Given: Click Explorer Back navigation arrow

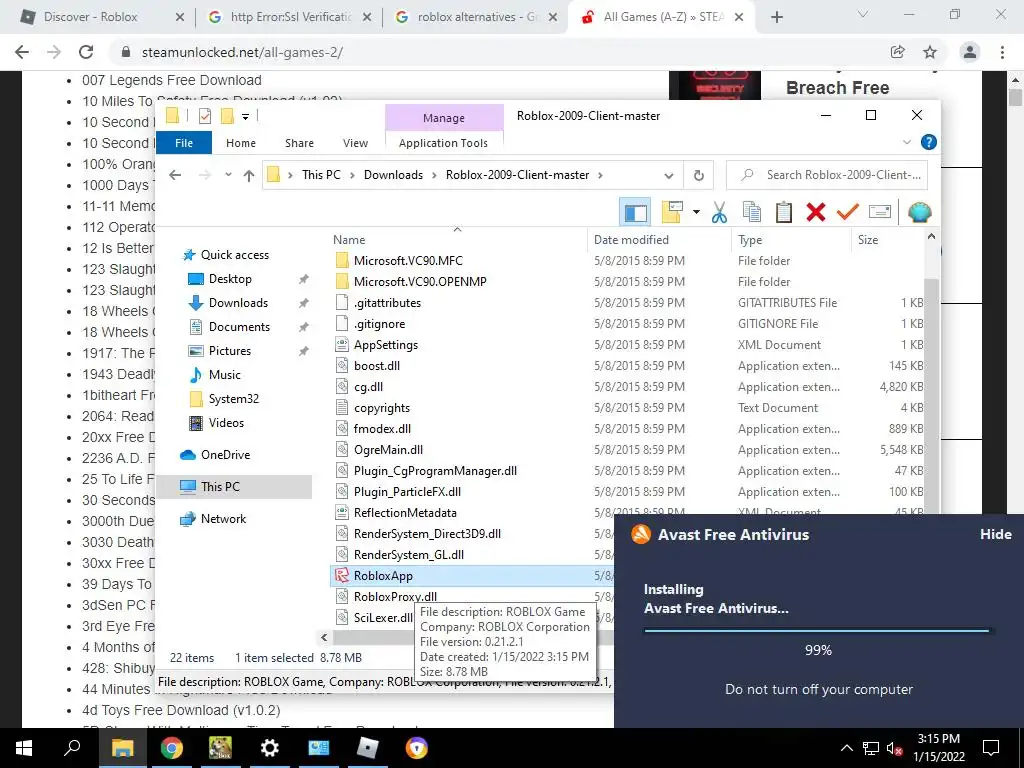Looking at the screenshot, I should tap(175, 175).
